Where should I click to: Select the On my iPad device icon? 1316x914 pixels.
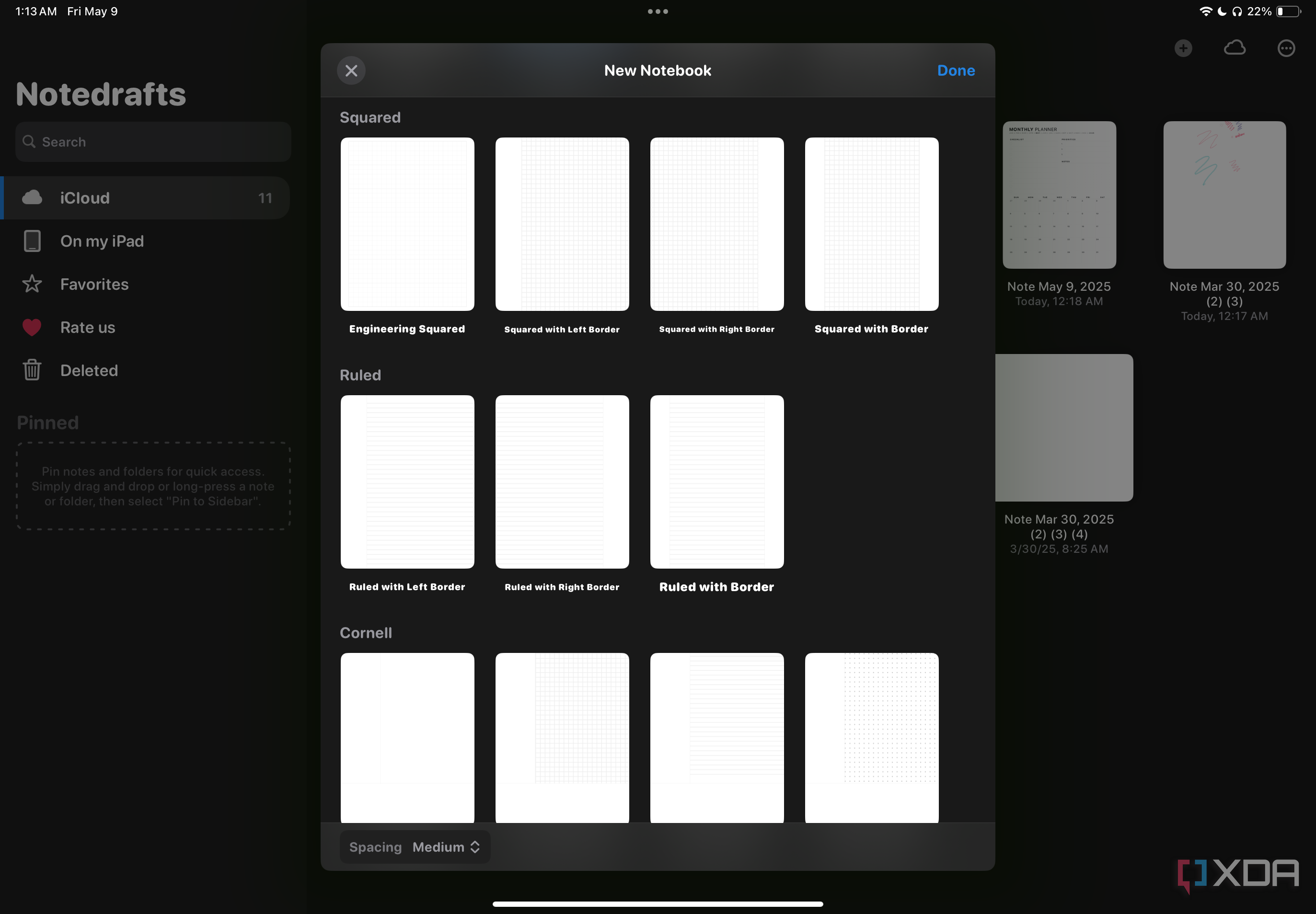(x=32, y=240)
